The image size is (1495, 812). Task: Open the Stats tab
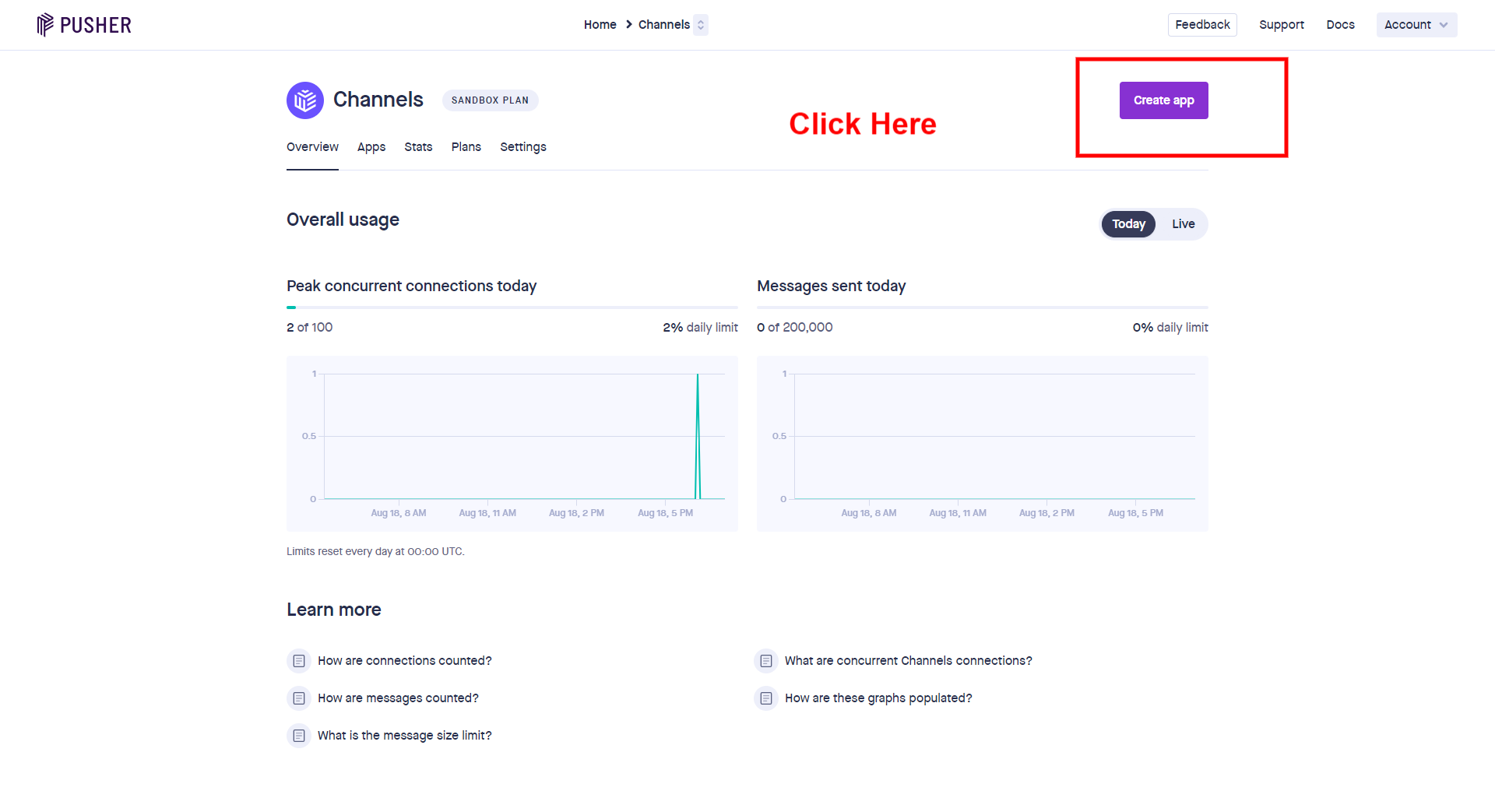(418, 147)
